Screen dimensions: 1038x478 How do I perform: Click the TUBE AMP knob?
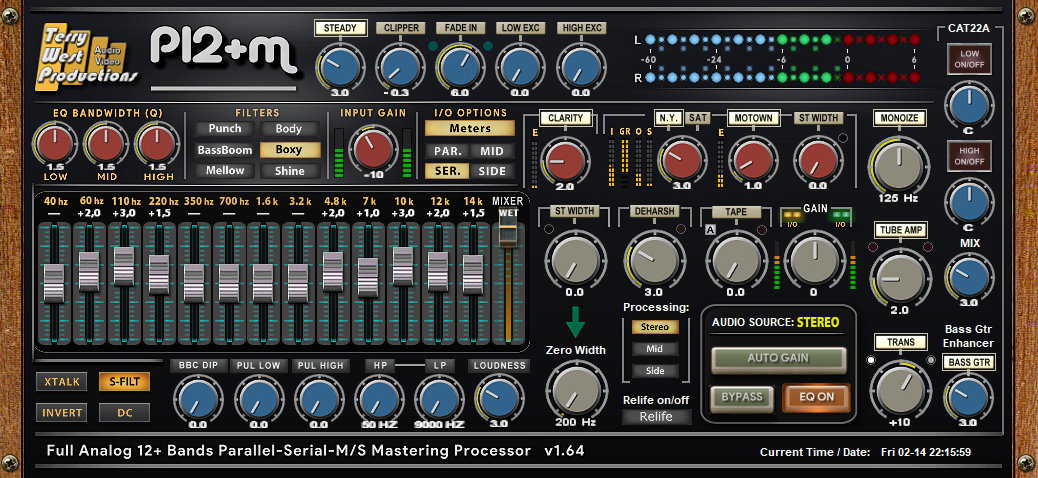coord(900,279)
